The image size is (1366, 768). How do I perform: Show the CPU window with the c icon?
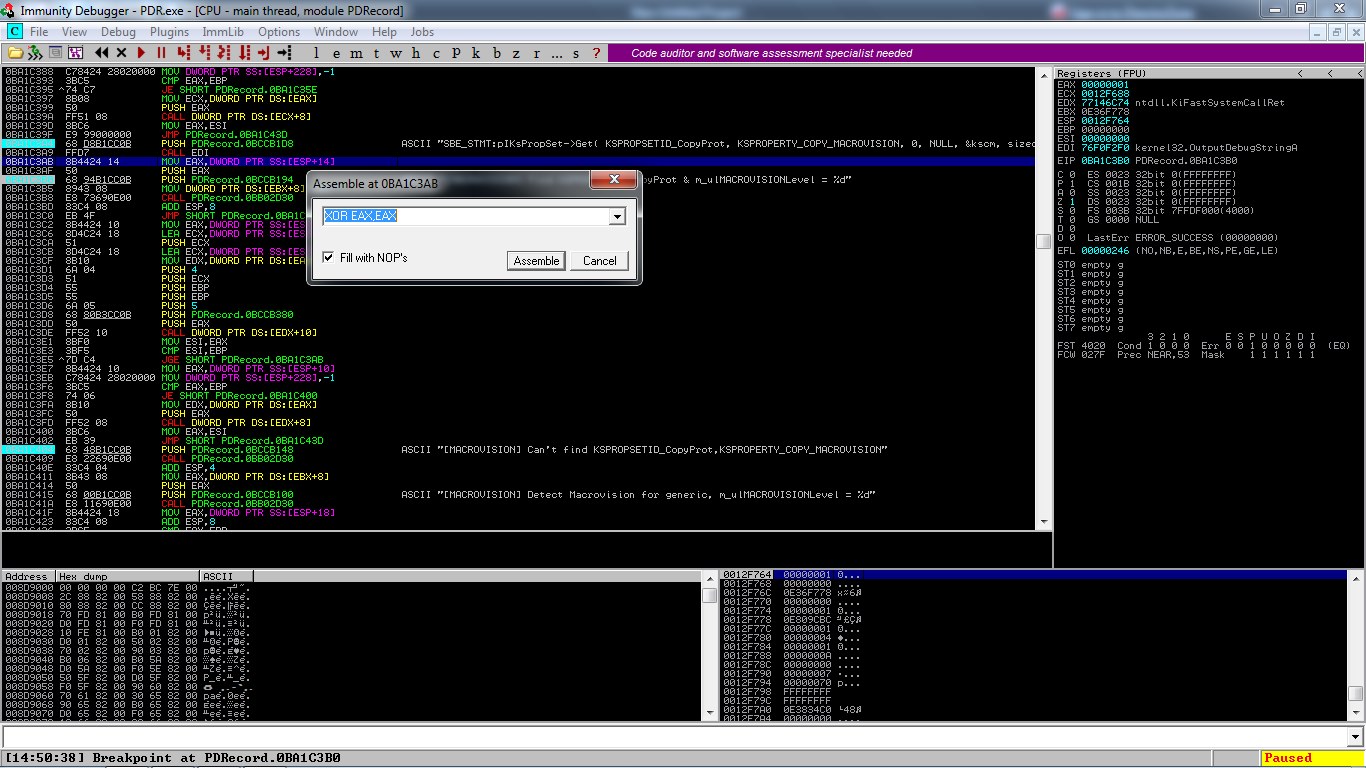437,53
